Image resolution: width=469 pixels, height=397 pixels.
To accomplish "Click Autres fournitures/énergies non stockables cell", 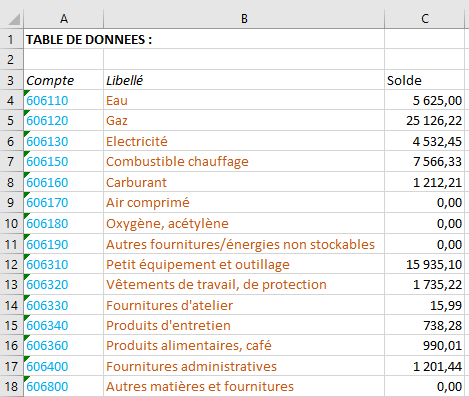I will point(244,244).
